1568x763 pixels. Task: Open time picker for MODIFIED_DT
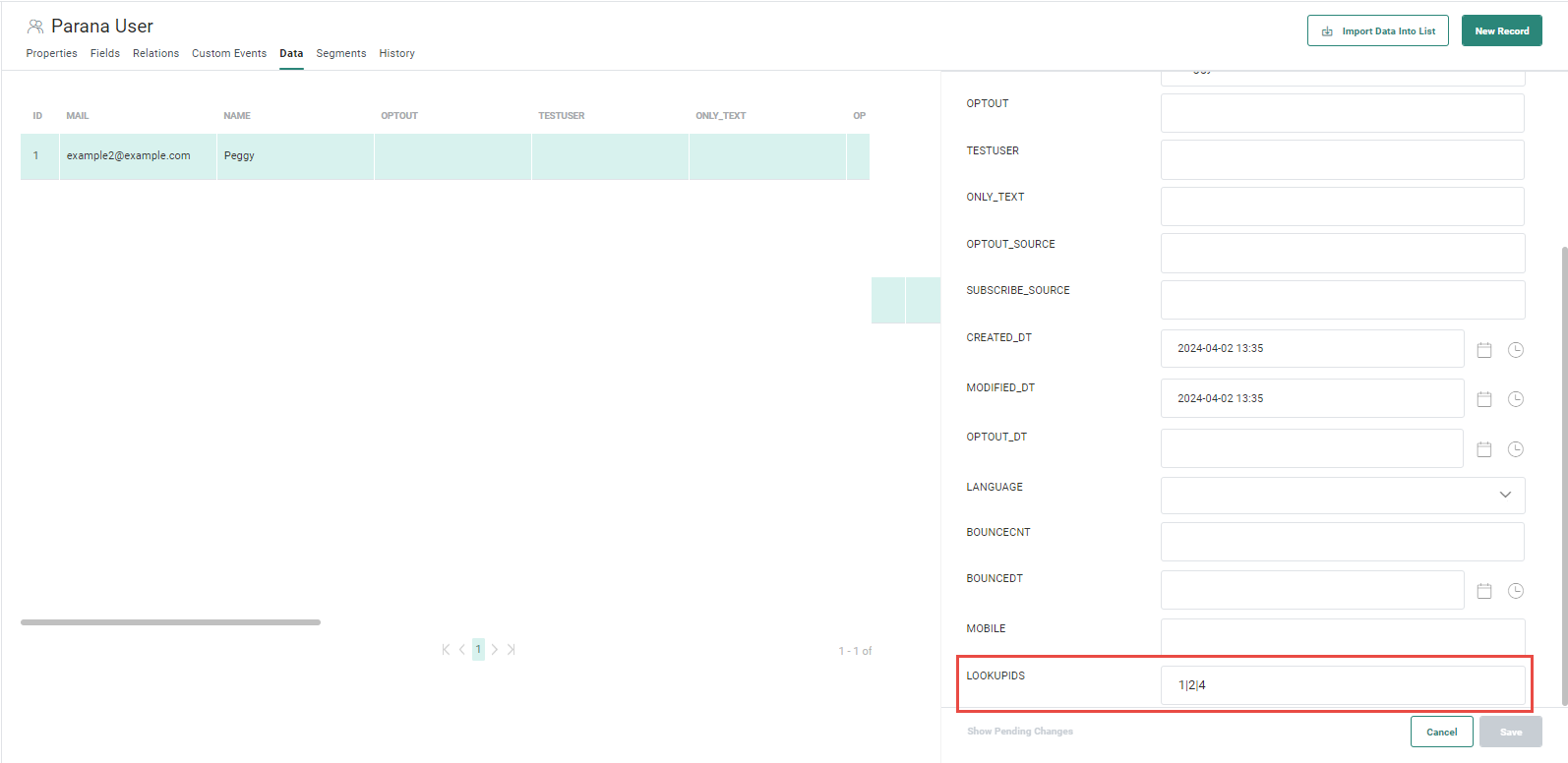click(1516, 399)
